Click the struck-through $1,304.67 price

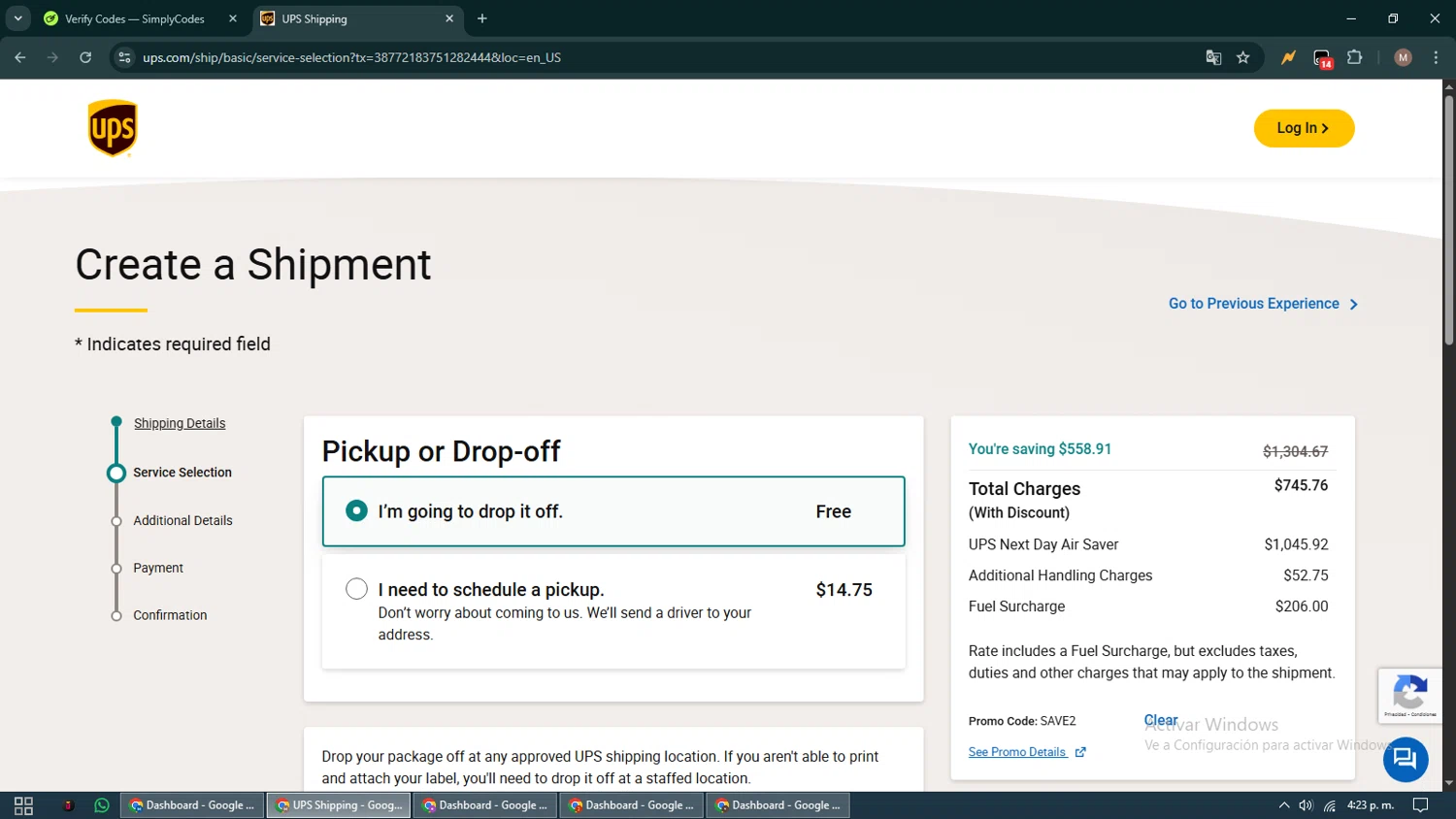(1295, 451)
